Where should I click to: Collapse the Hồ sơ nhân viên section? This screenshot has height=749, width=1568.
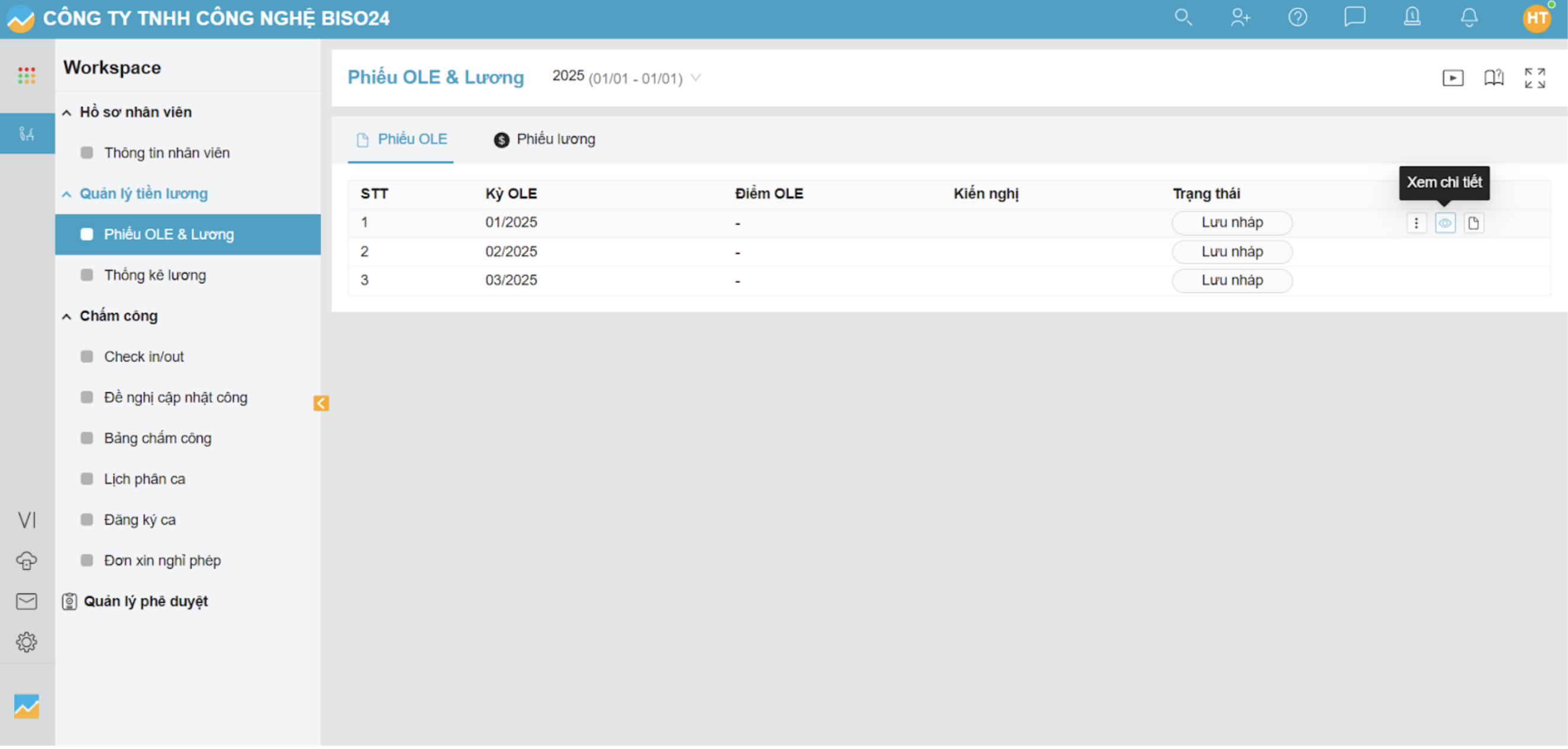(67, 113)
